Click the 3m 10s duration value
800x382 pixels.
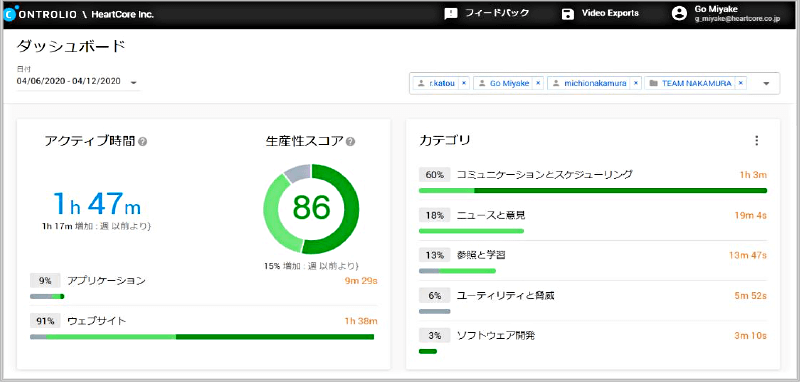pyautogui.click(x=750, y=336)
